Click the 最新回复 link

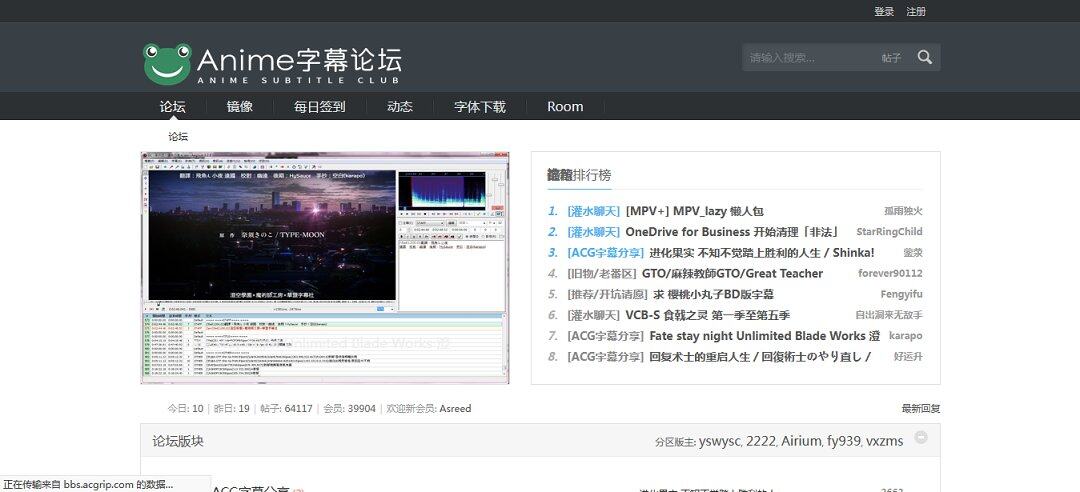921,409
